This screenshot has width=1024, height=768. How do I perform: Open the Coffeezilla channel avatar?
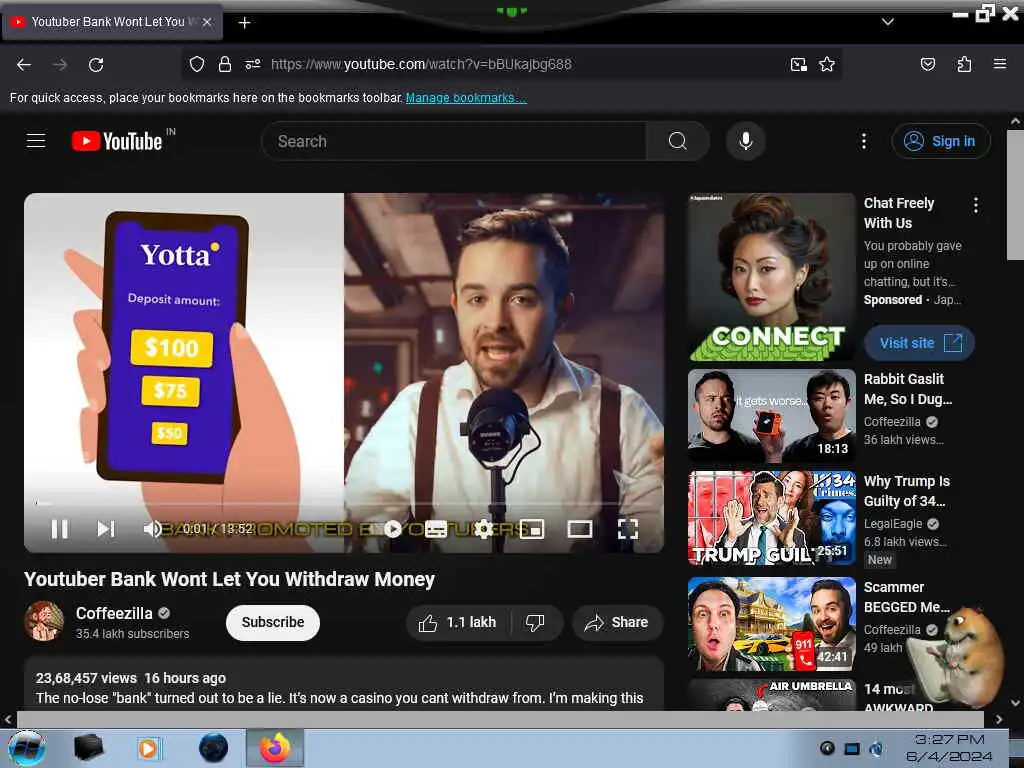(x=44, y=621)
